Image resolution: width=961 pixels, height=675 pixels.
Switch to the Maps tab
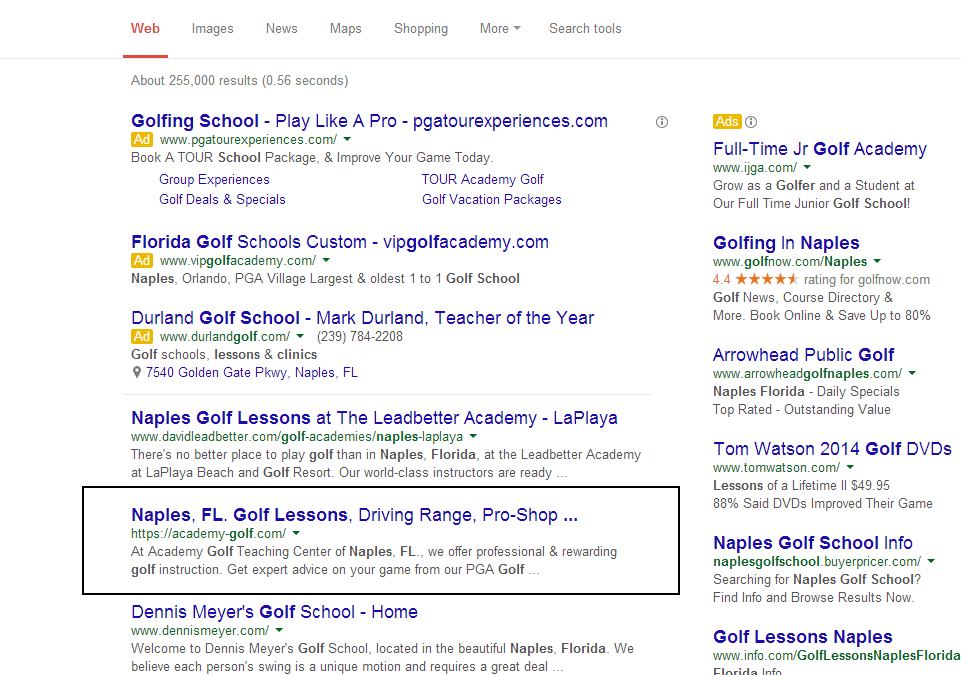point(346,29)
